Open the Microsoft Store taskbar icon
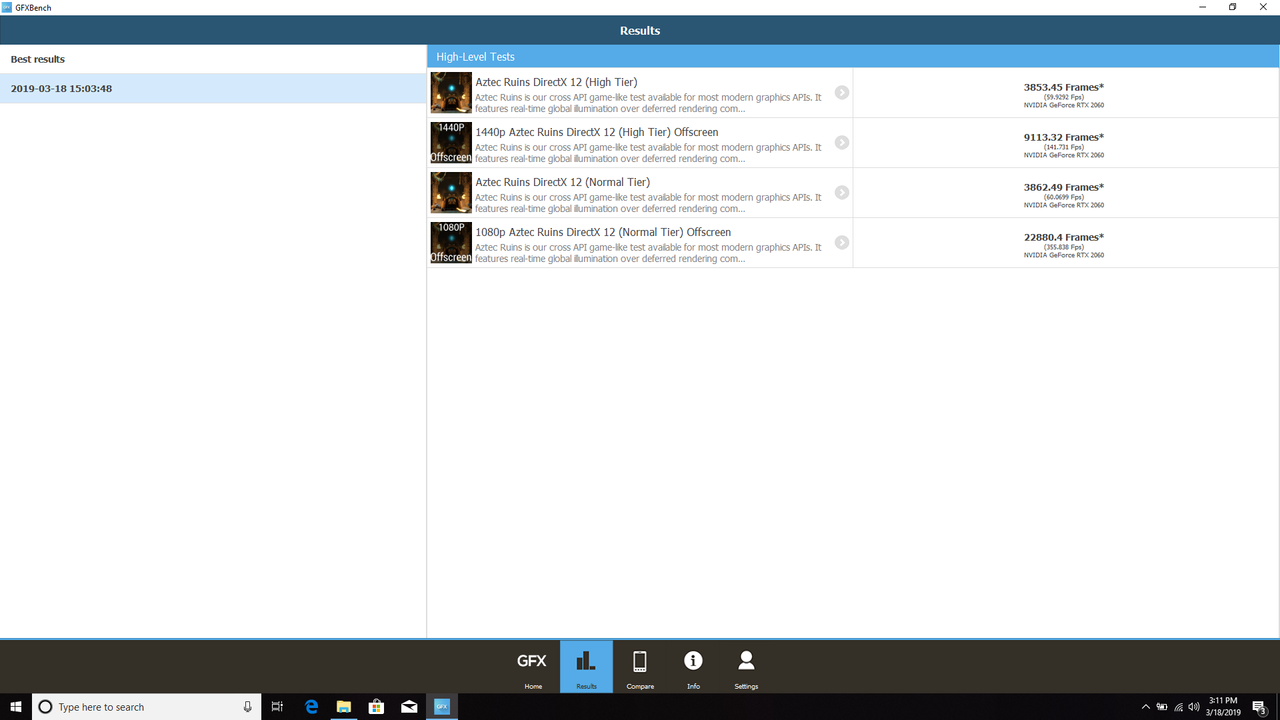This screenshot has width=1280, height=720. 376,707
